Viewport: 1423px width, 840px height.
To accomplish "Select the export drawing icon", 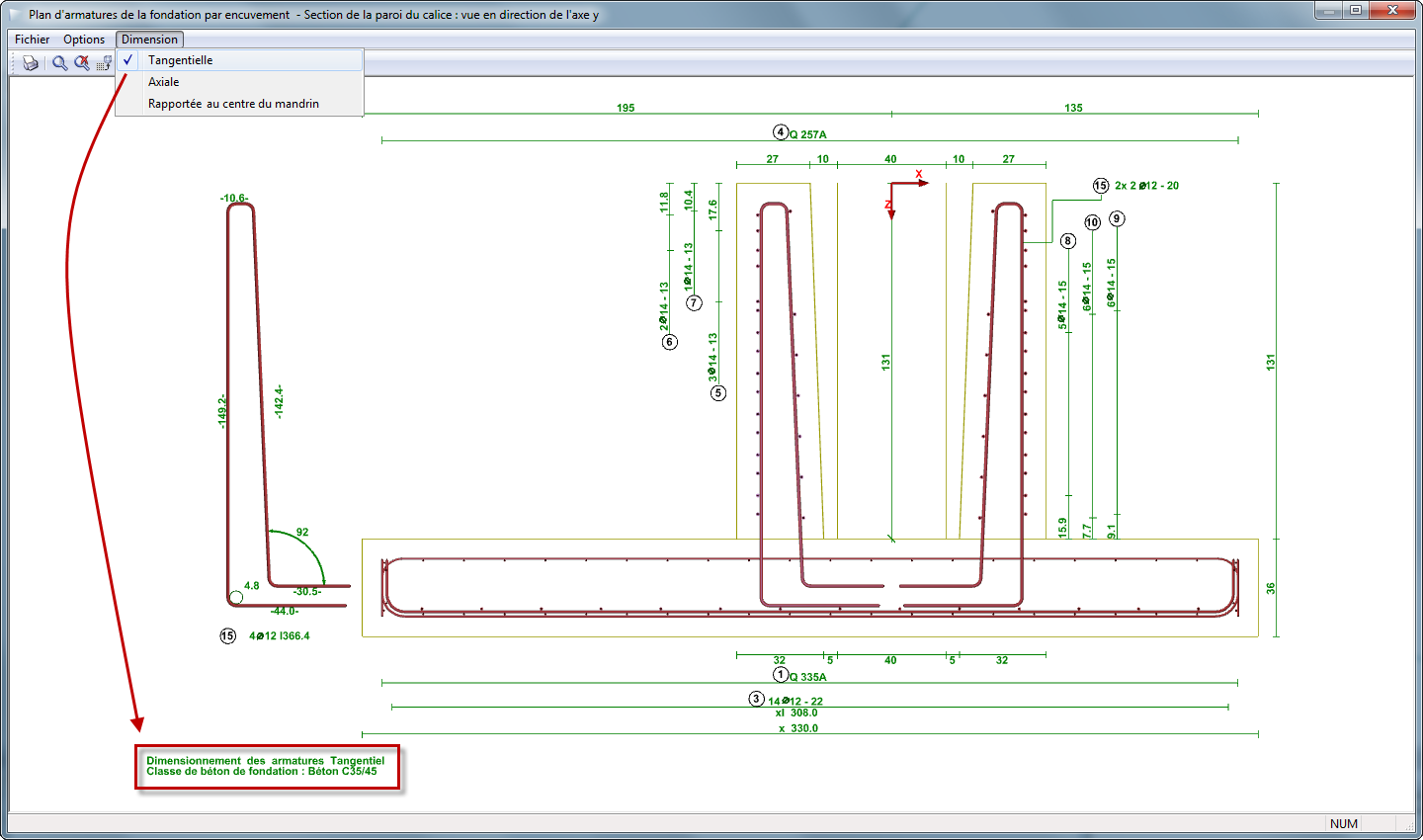I will pyautogui.click(x=104, y=62).
